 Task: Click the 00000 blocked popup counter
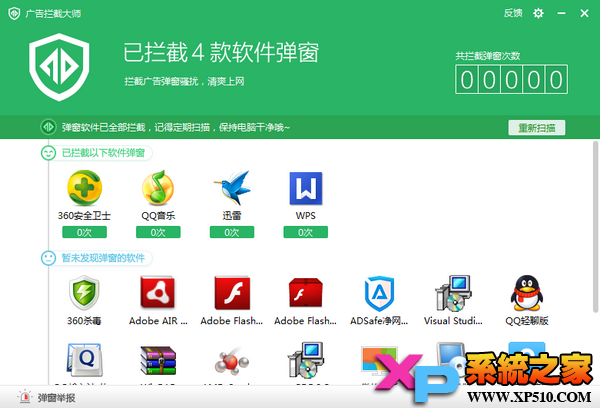click(x=511, y=80)
